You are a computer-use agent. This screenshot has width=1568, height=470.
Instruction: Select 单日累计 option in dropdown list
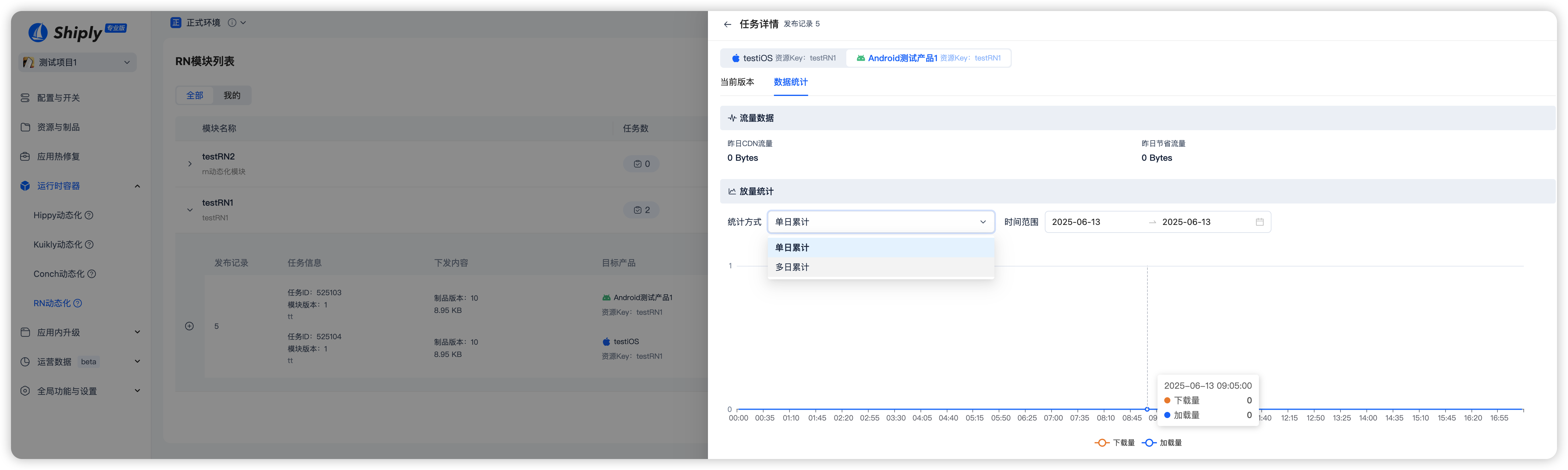pos(881,248)
